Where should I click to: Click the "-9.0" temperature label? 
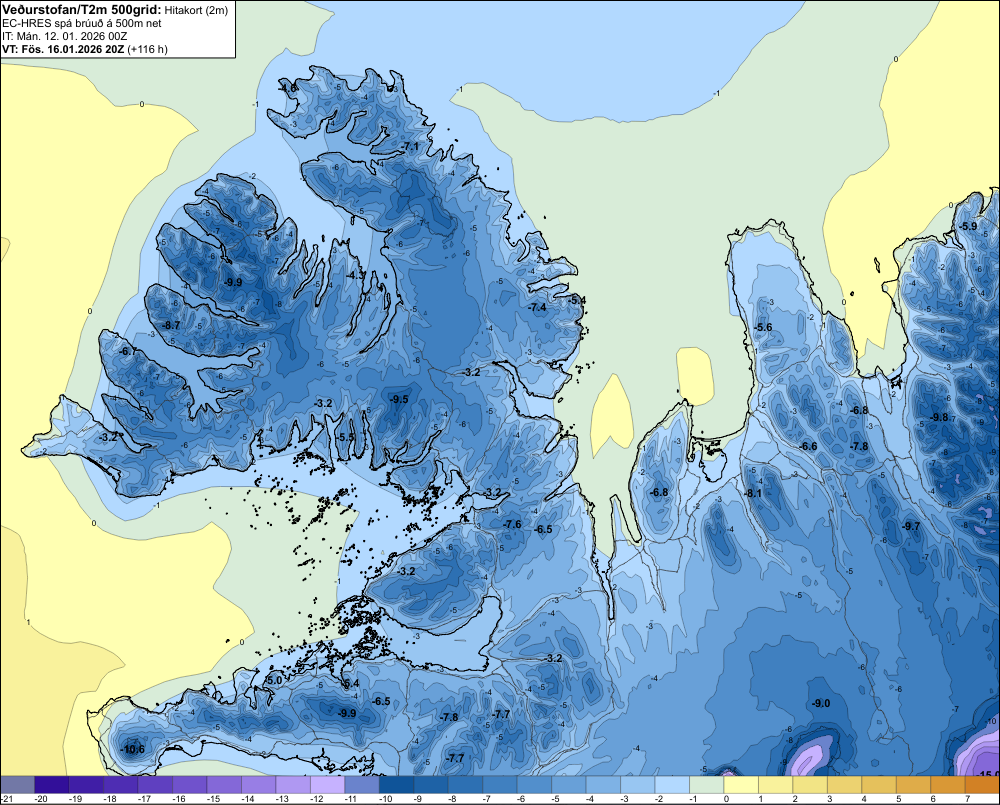(x=821, y=704)
